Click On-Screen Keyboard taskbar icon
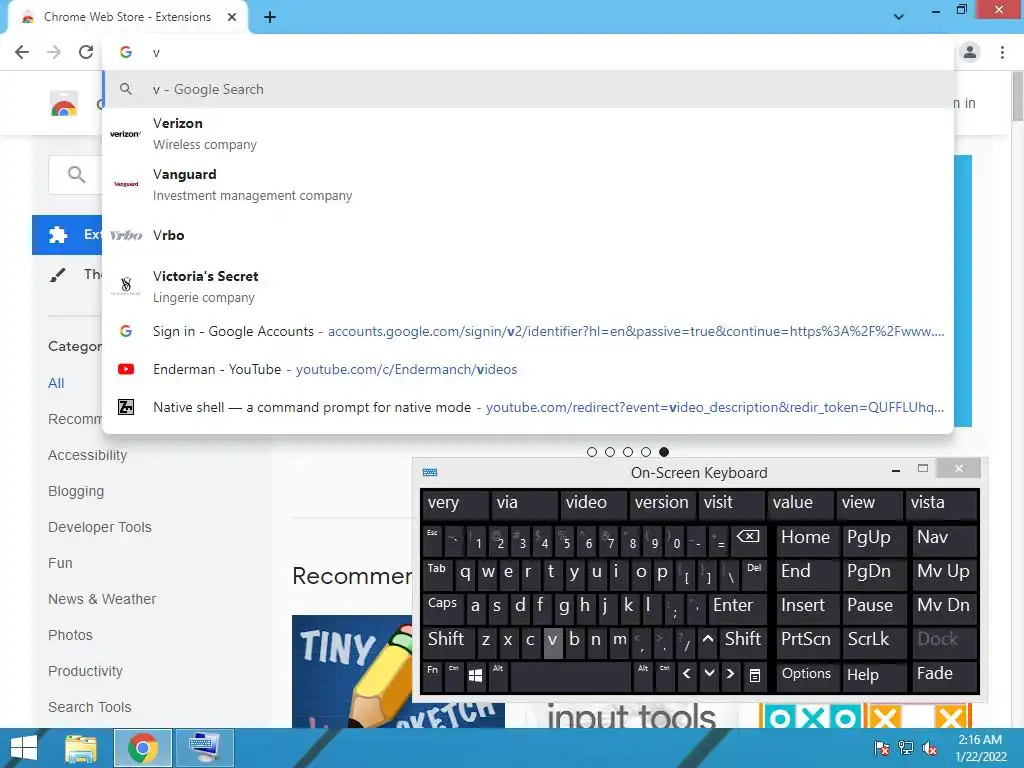The width and height of the screenshot is (1024, 768). 205,748
